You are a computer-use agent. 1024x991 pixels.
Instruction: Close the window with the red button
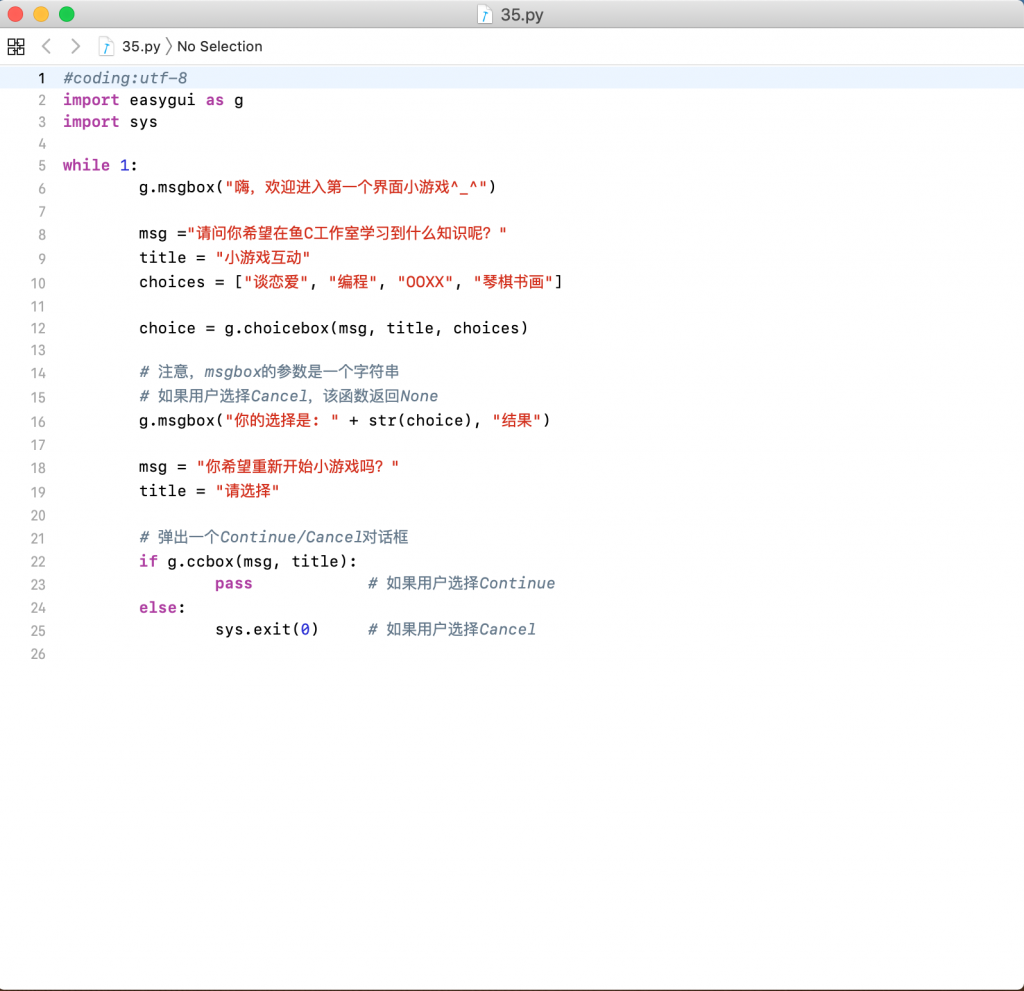click(15, 14)
